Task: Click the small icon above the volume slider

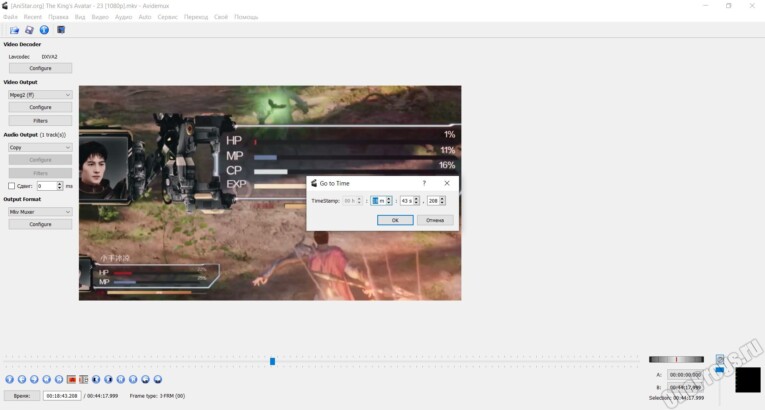Action: coord(720,359)
